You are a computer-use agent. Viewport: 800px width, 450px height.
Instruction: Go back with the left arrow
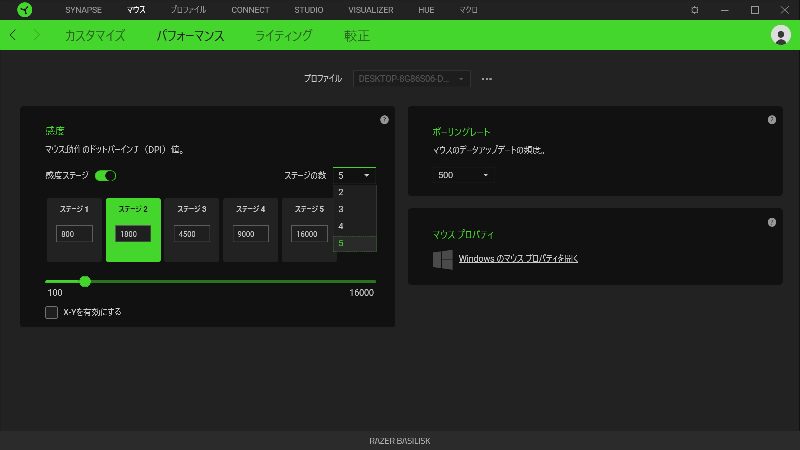click(x=14, y=35)
